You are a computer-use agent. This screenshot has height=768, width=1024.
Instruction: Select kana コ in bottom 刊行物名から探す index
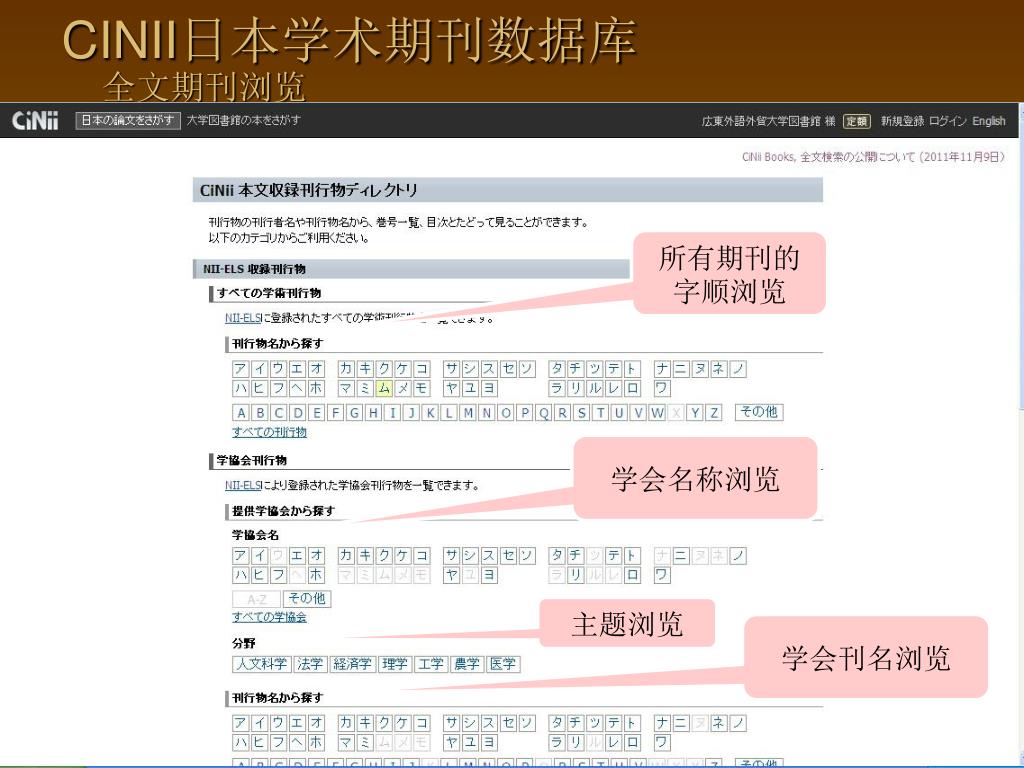tap(422, 724)
